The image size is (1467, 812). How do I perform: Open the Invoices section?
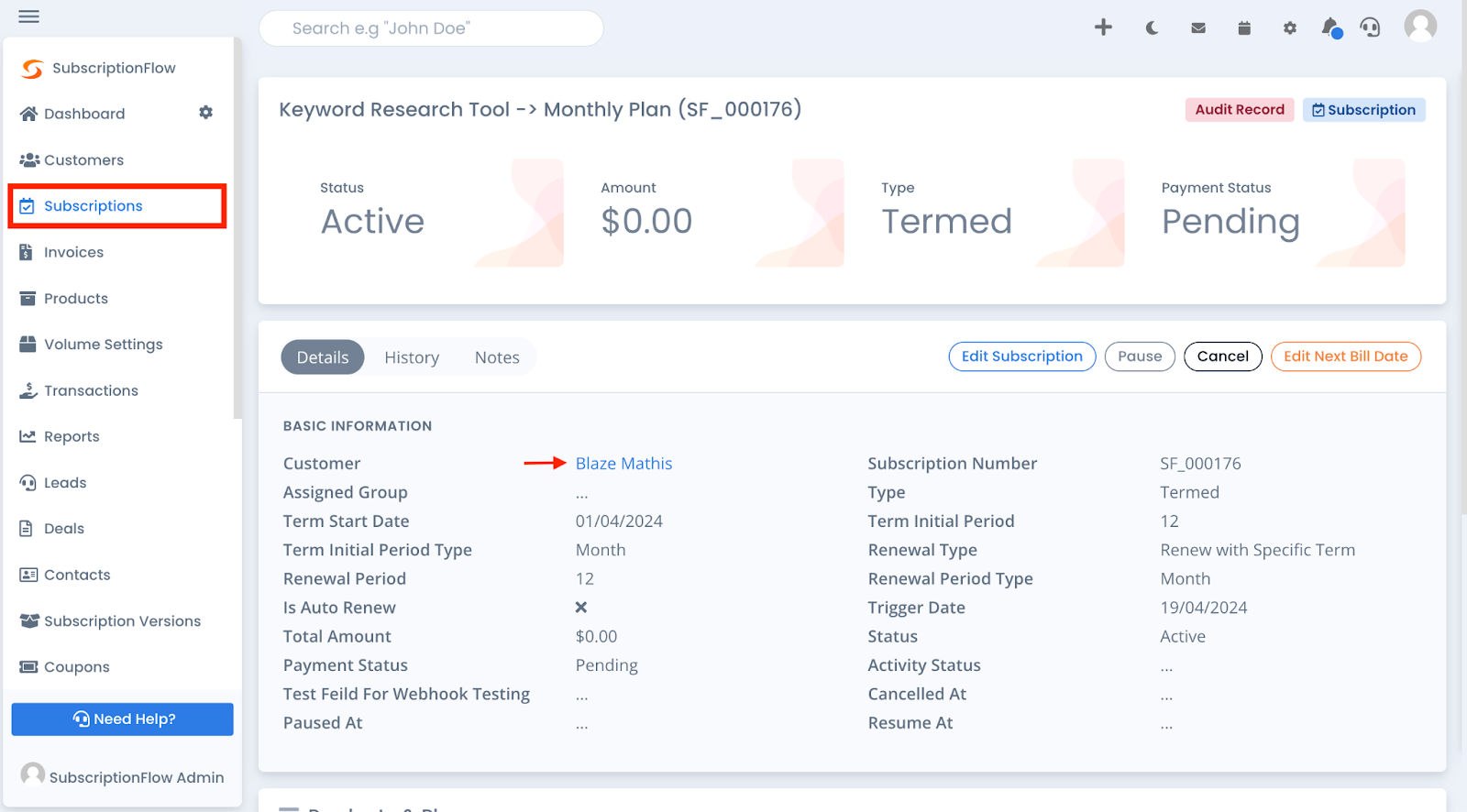(x=73, y=251)
